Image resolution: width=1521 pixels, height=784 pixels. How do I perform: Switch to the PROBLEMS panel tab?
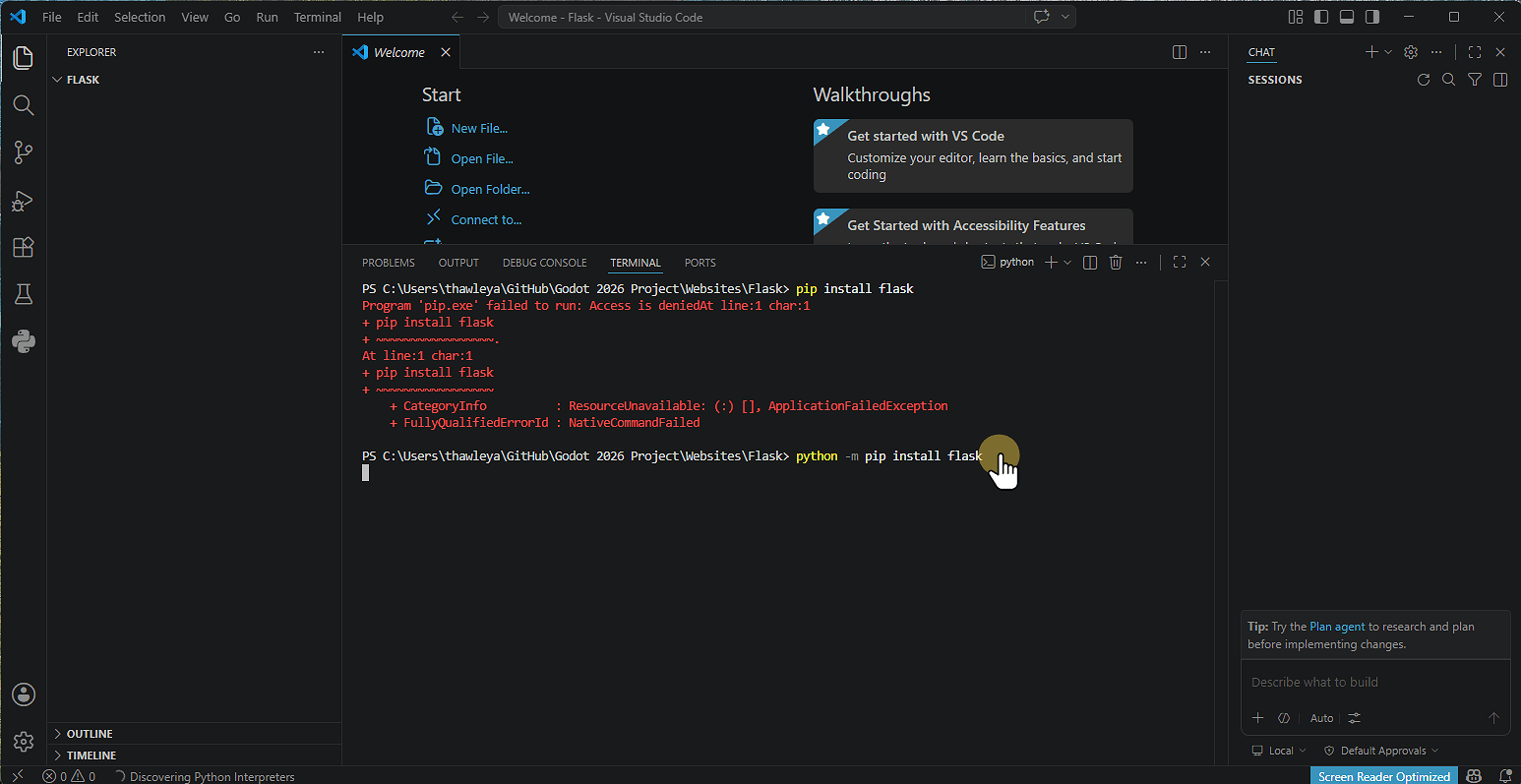coord(389,263)
